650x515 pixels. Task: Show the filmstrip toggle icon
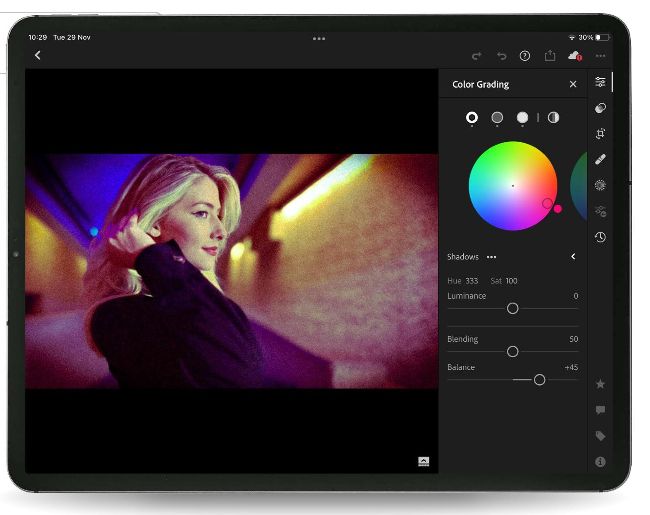(423, 461)
